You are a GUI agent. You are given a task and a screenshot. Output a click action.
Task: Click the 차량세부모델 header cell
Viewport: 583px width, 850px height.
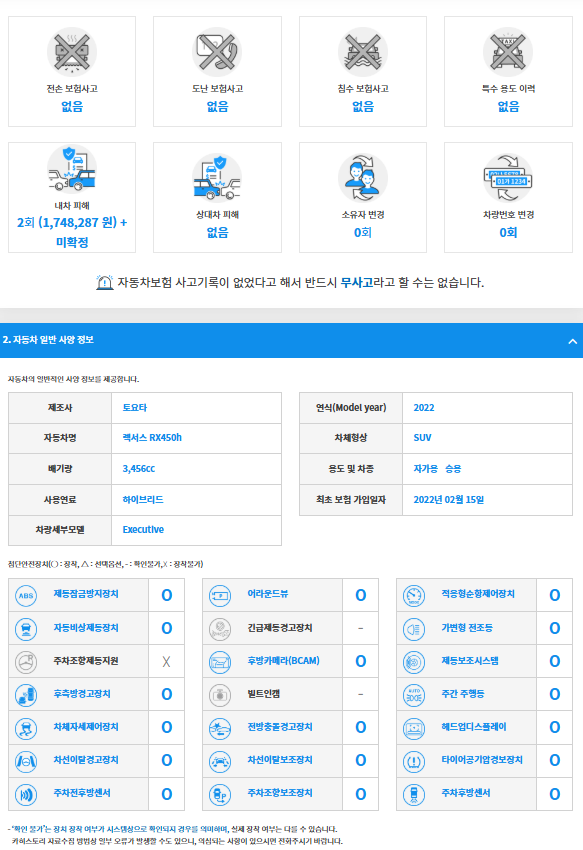60,530
